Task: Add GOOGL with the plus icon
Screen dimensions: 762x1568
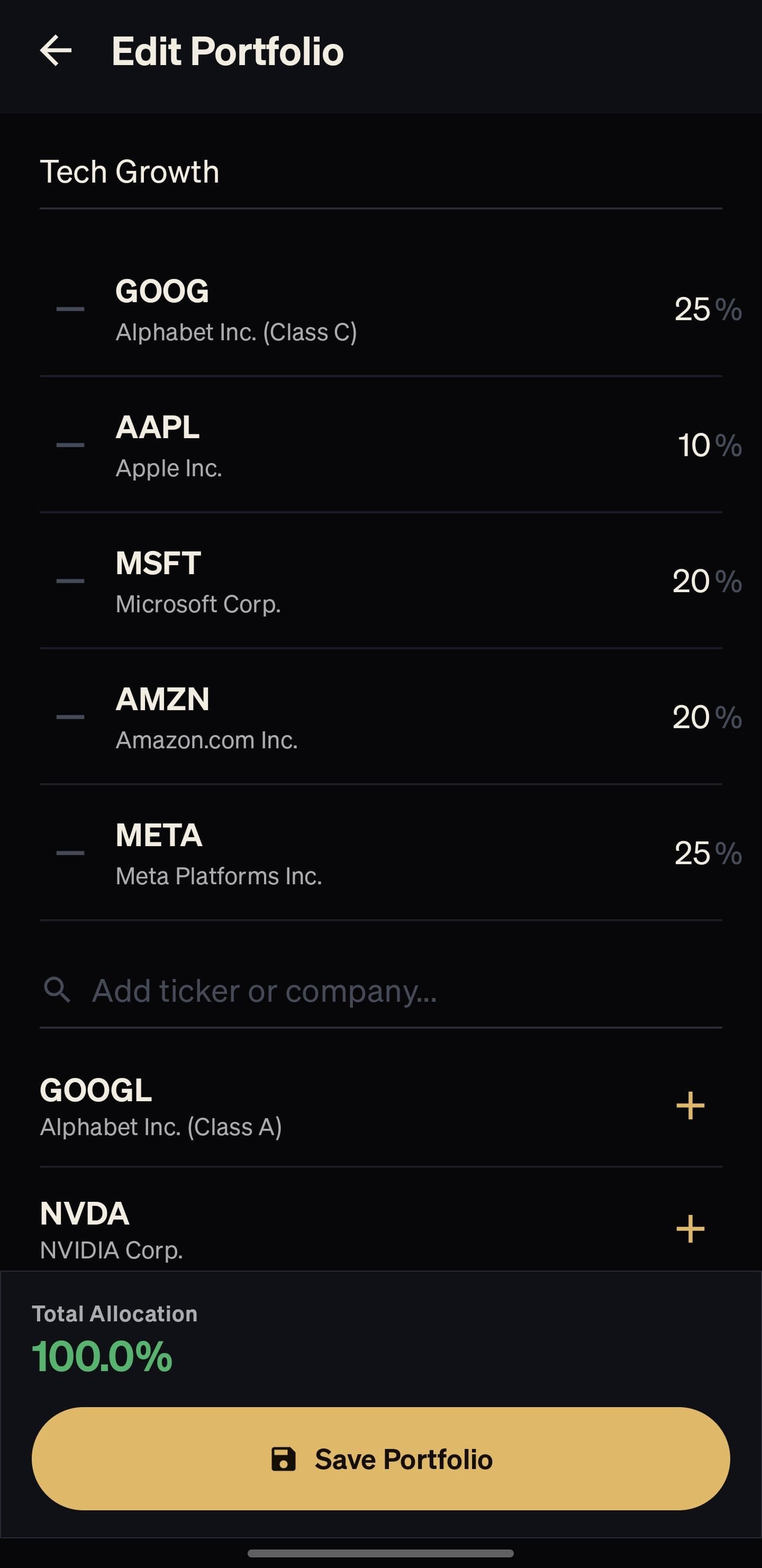Action: pyautogui.click(x=690, y=1105)
